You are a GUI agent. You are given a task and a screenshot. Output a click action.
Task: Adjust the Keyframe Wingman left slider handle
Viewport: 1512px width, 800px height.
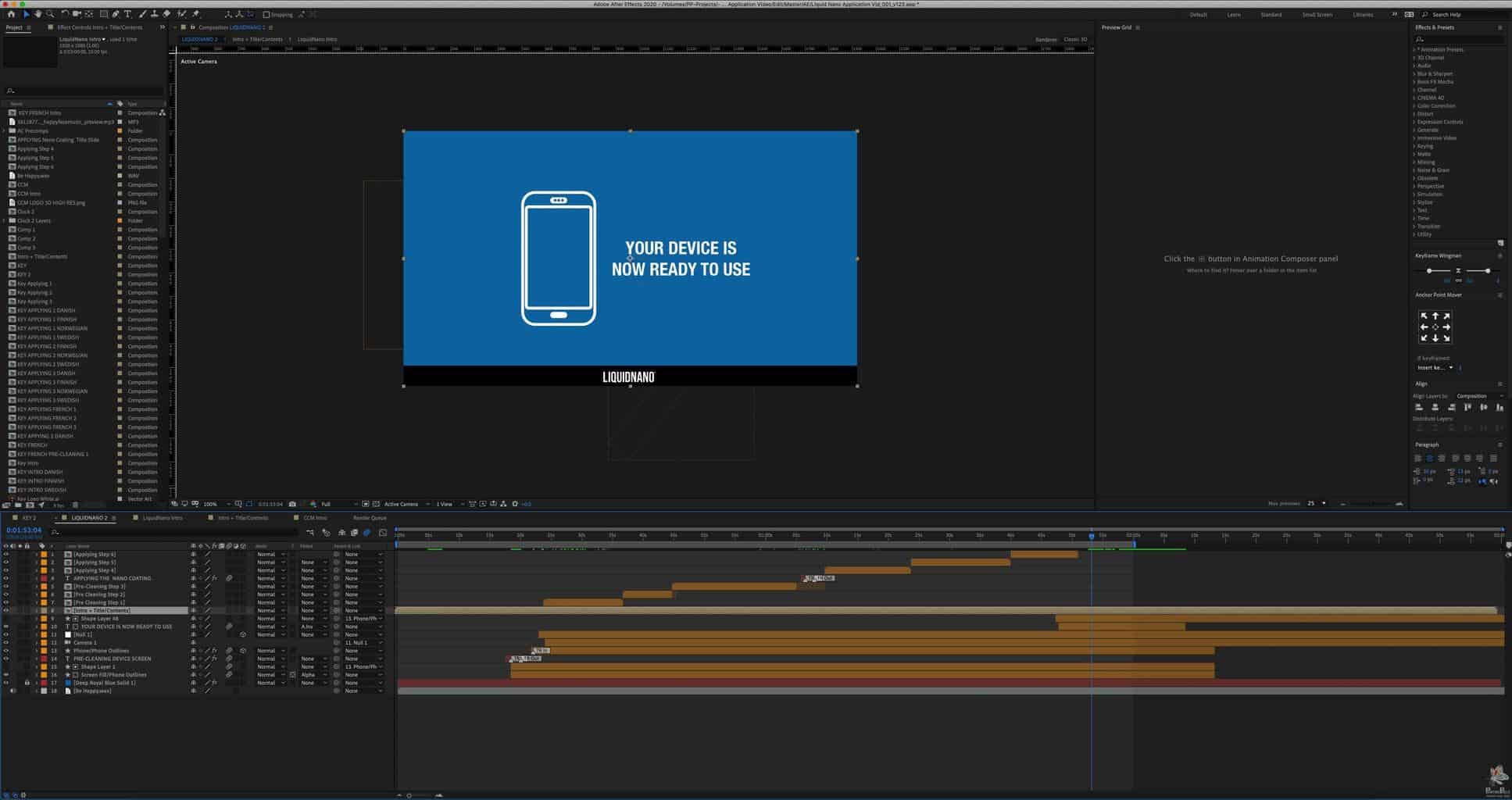coord(1428,271)
